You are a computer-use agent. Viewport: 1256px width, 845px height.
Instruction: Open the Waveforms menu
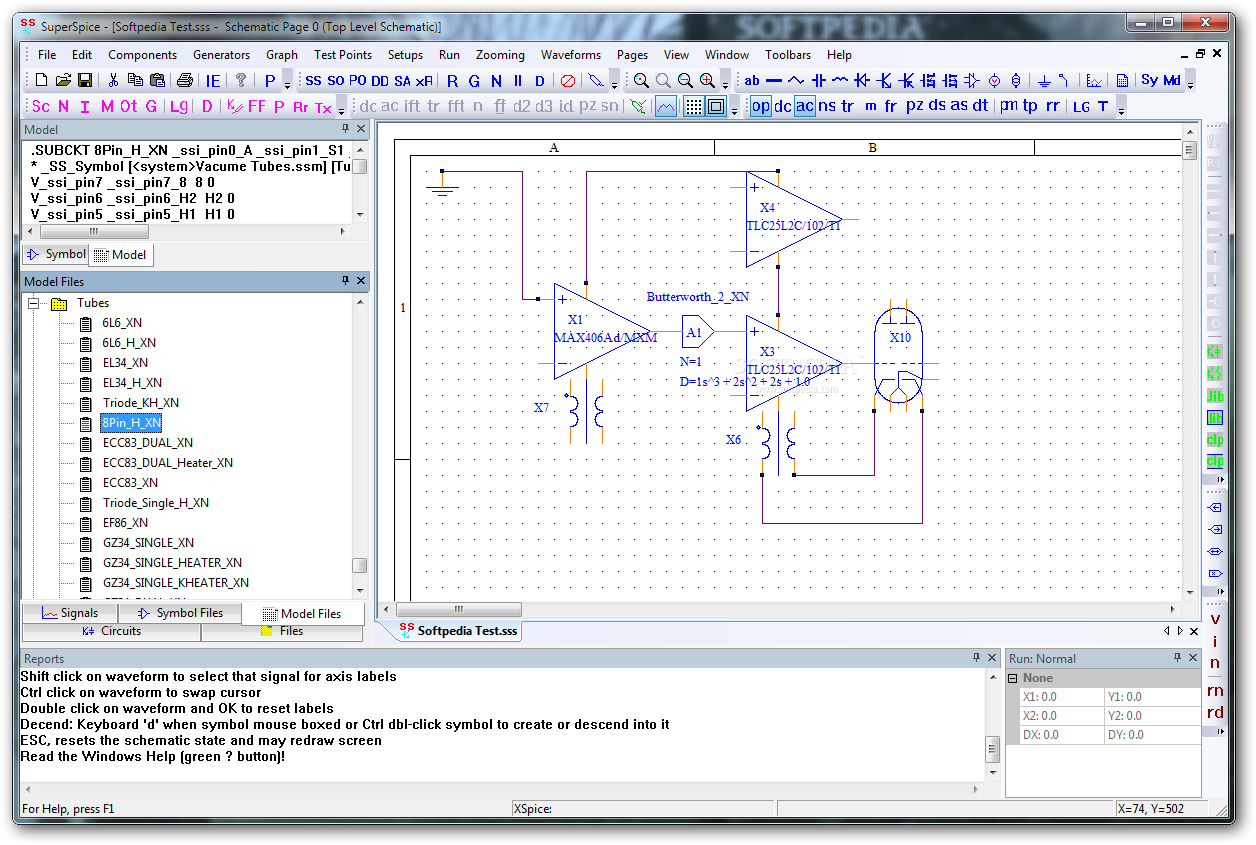[571, 55]
